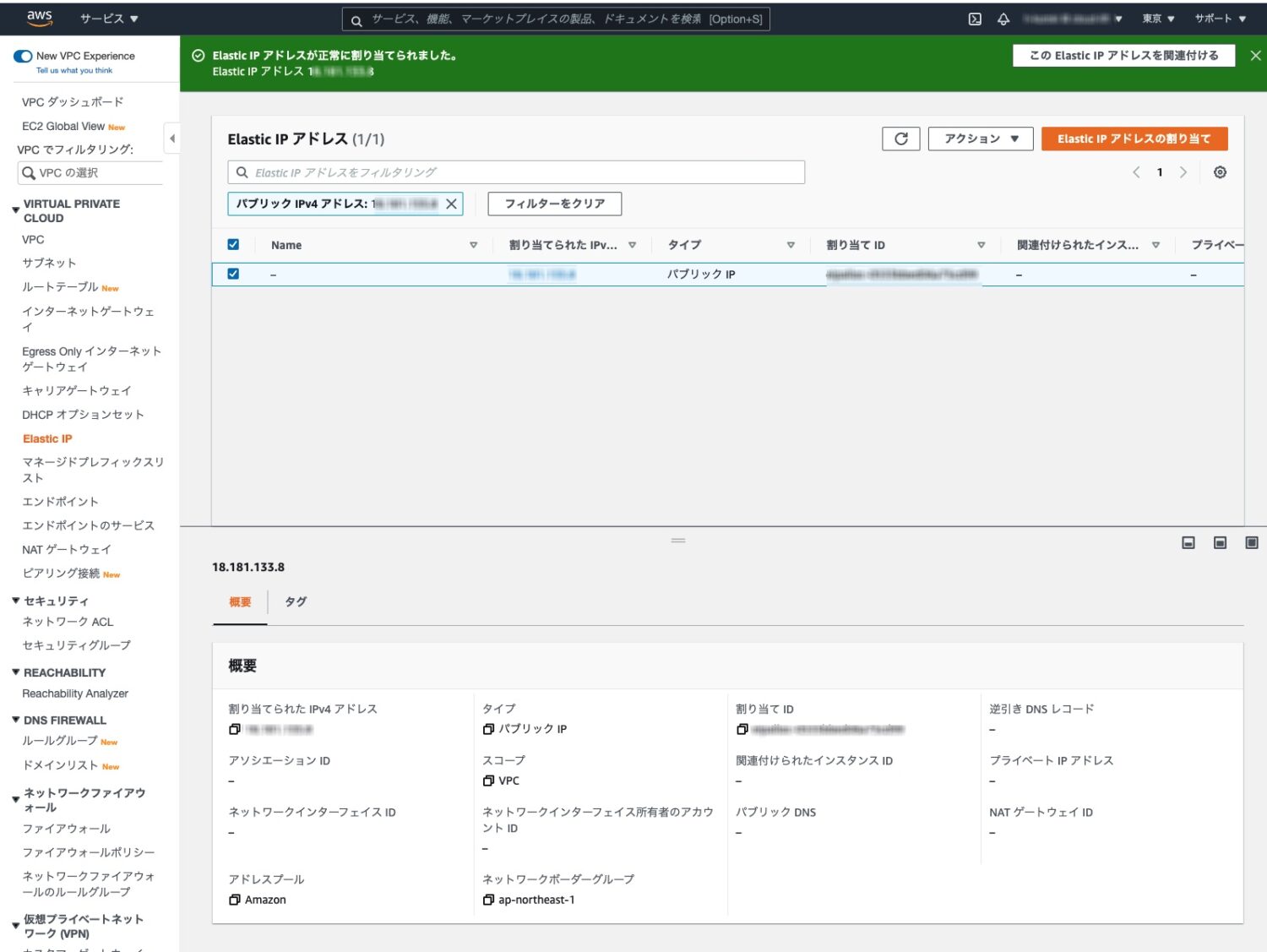Focus the top AWS services search box
This screenshot has width=1267, height=952.
pyautogui.click(x=556, y=19)
